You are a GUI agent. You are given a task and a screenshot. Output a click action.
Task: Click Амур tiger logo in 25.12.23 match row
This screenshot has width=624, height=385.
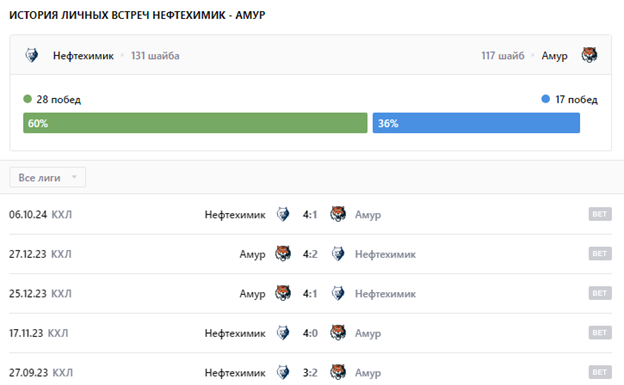[283, 293]
